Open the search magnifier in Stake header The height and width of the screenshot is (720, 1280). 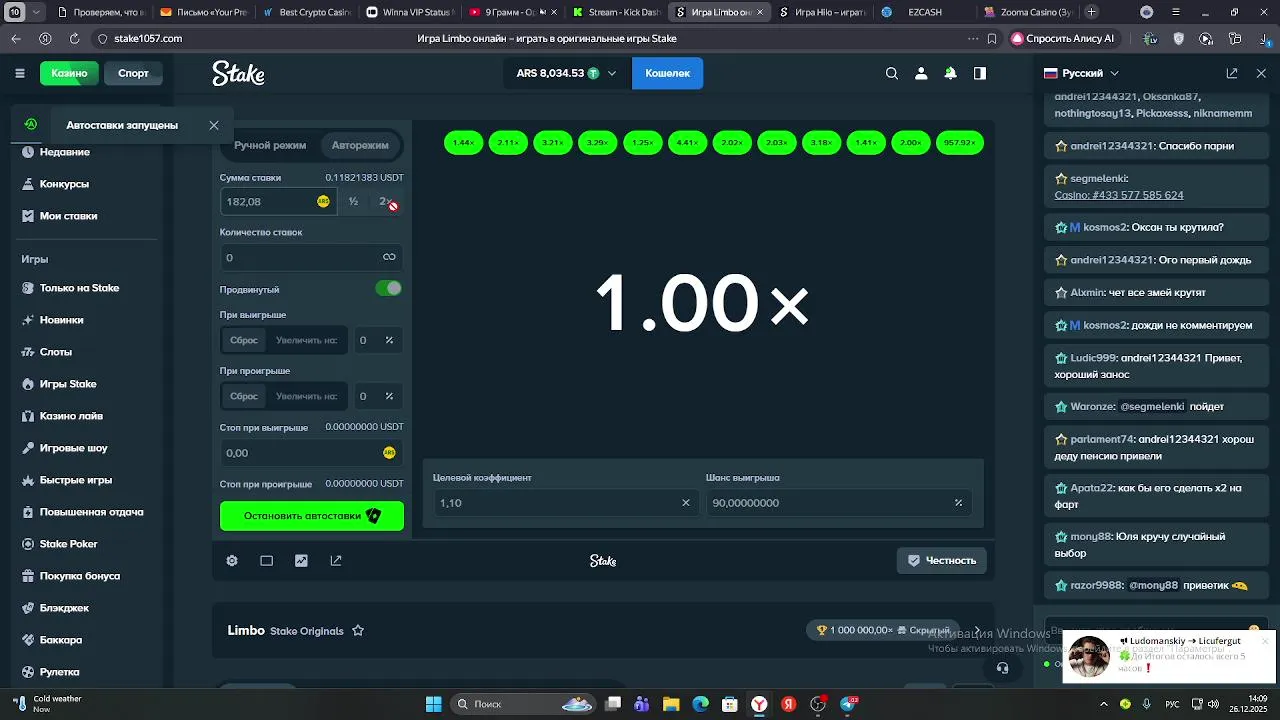(x=892, y=73)
